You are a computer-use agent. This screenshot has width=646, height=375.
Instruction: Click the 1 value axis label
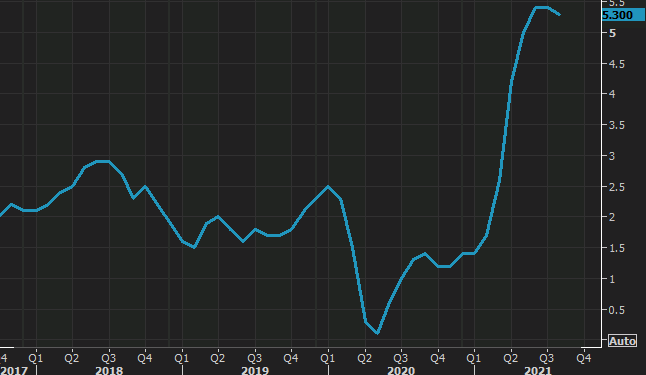coord(613,279)
